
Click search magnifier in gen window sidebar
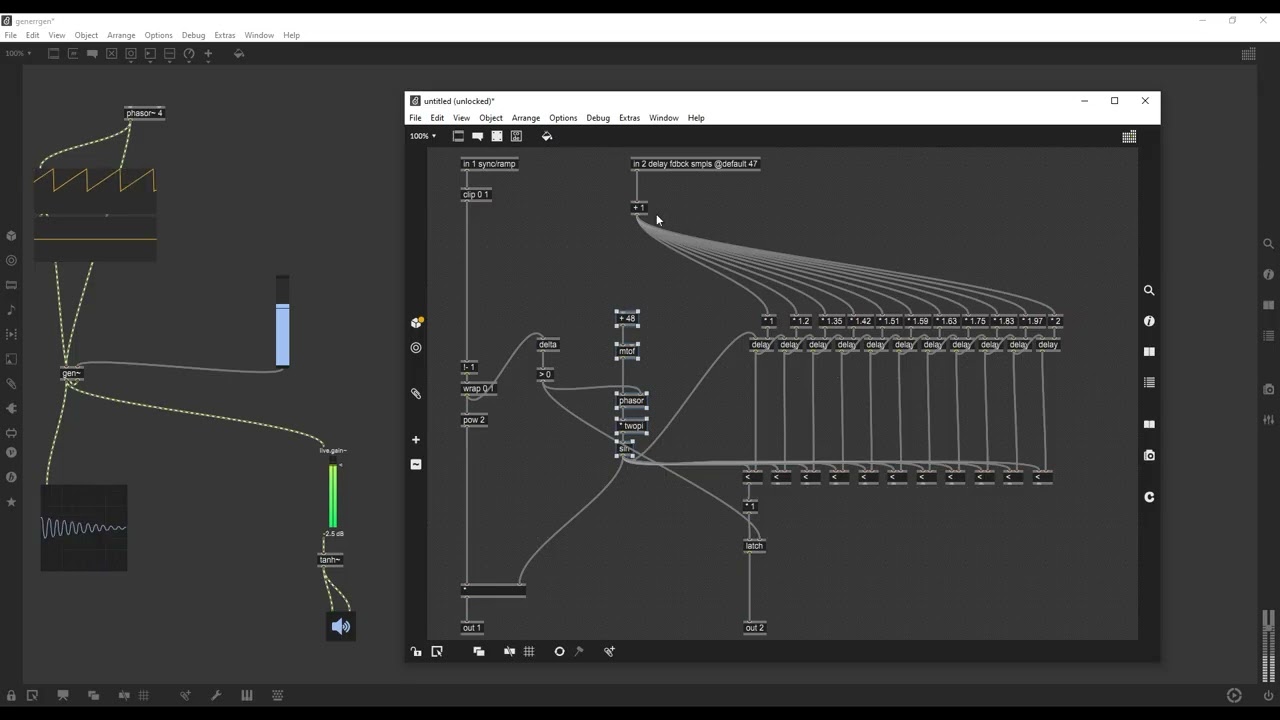[x=1149, y=290]
